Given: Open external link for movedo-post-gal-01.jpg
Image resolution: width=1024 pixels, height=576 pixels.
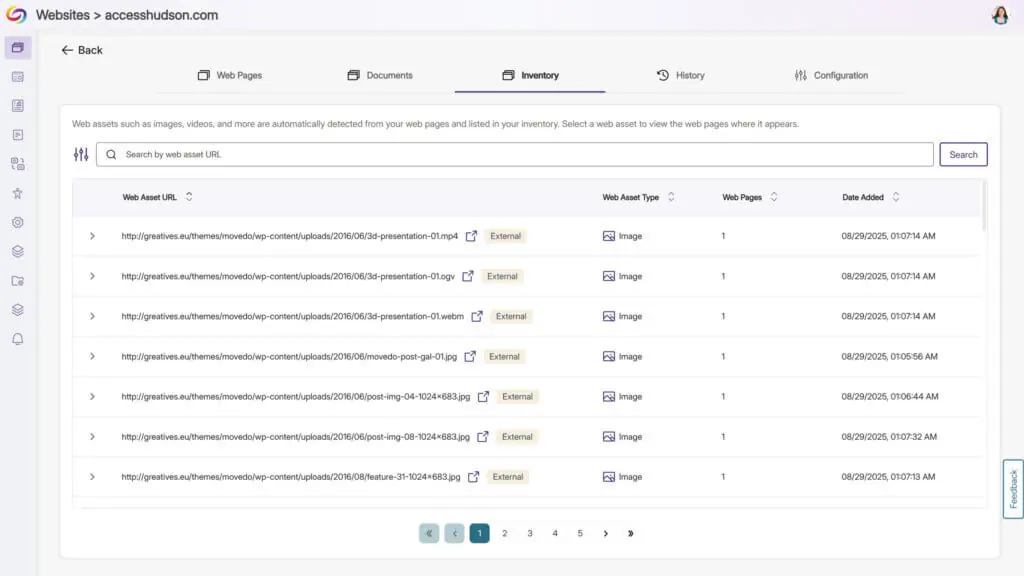Looking at the screenshot, I should pyautogui.click(x=469, y=356).
